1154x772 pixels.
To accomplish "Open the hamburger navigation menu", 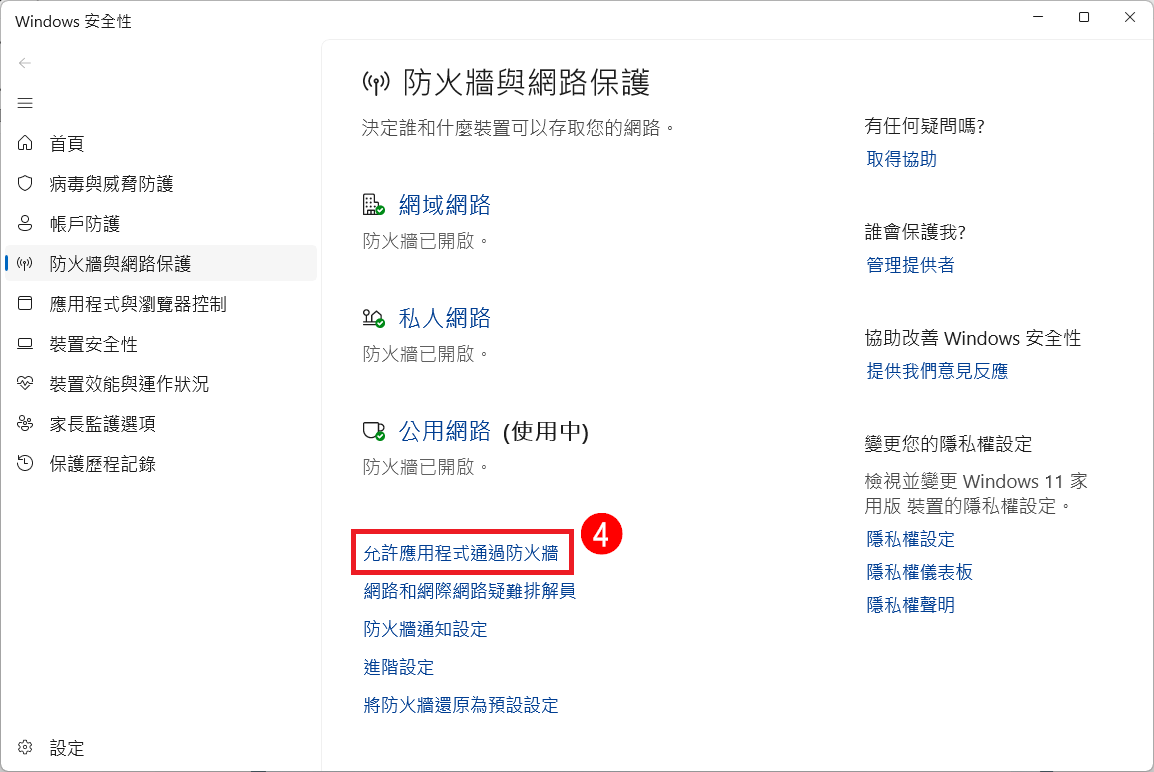I will [26, 103].
